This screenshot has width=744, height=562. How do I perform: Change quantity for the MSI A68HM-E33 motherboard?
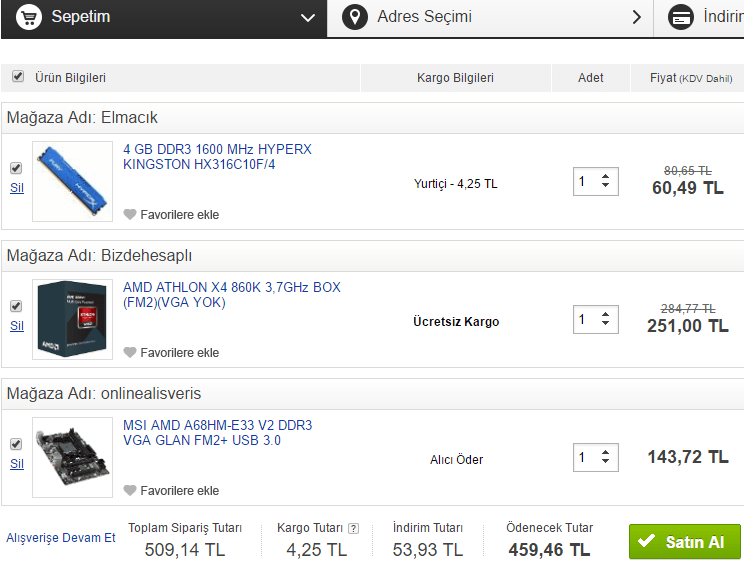pyautogui.click(x=596, y=458)
